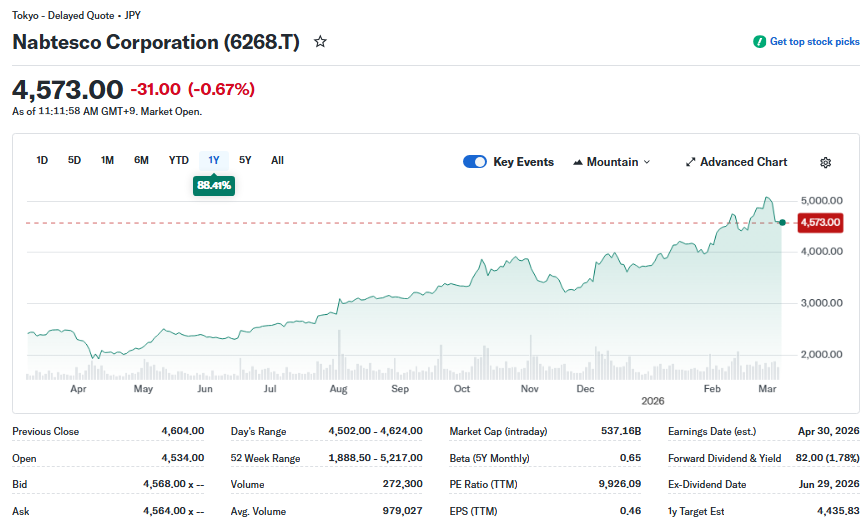Screen dimensions: 867x528
Task: Select the 1D time range
Action: [x=42, y=160]
